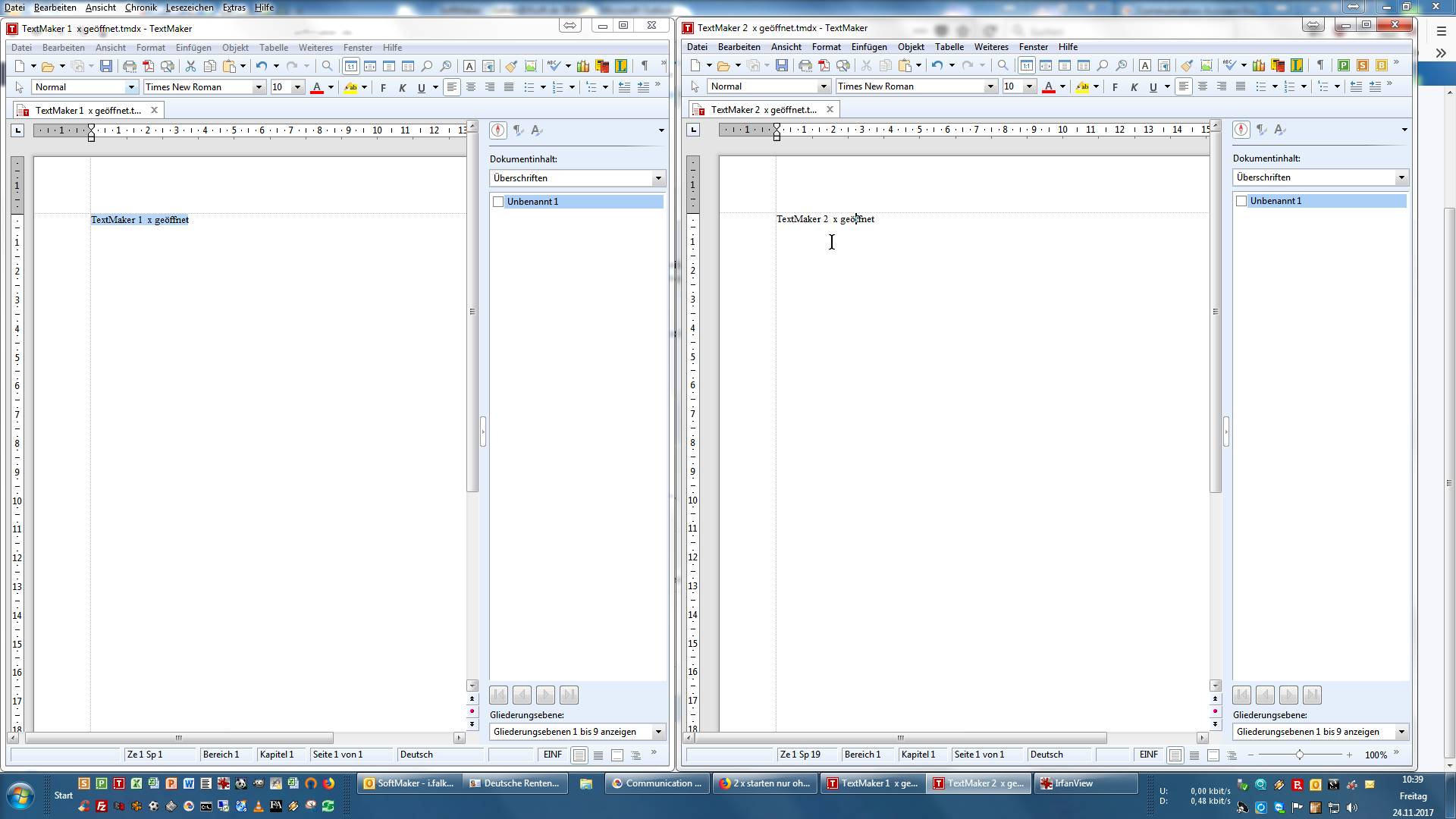Click Print icon in TextMaker 2 toolbar
This screenshot has width=1456, height=819.
coord(805,65)
